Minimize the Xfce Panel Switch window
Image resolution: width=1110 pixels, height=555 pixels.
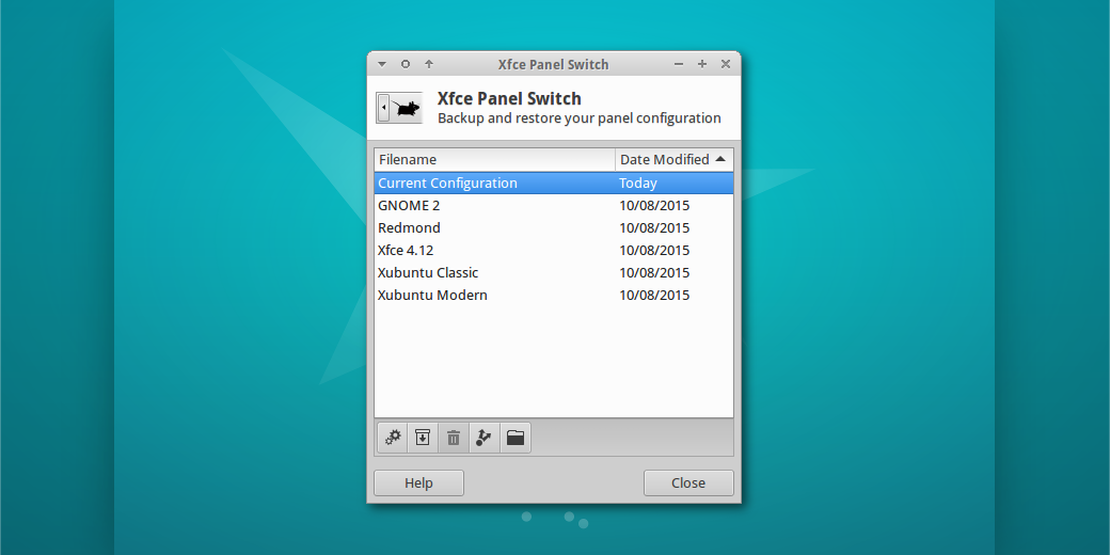click(679, 64)
